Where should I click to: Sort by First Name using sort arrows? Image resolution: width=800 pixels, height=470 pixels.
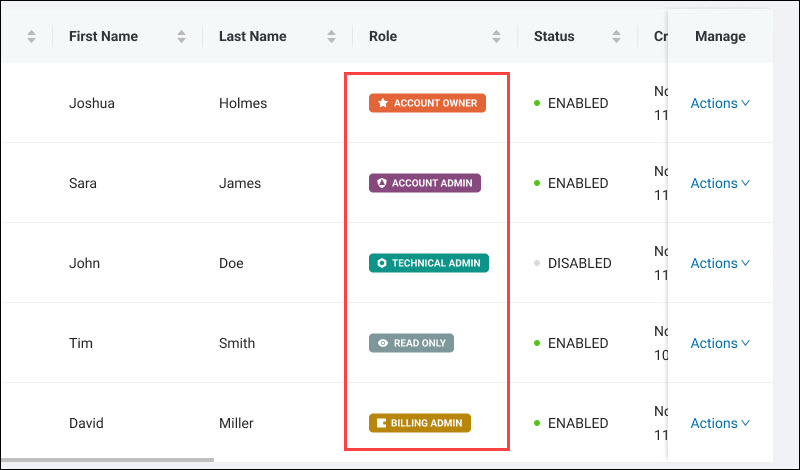pos(181,36)
